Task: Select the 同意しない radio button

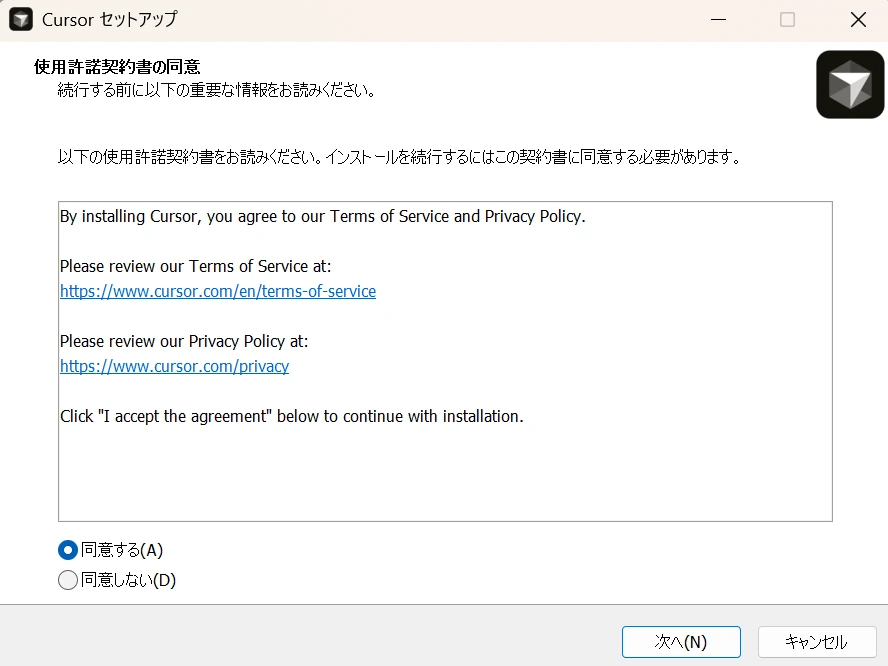Action: (67, 580)
